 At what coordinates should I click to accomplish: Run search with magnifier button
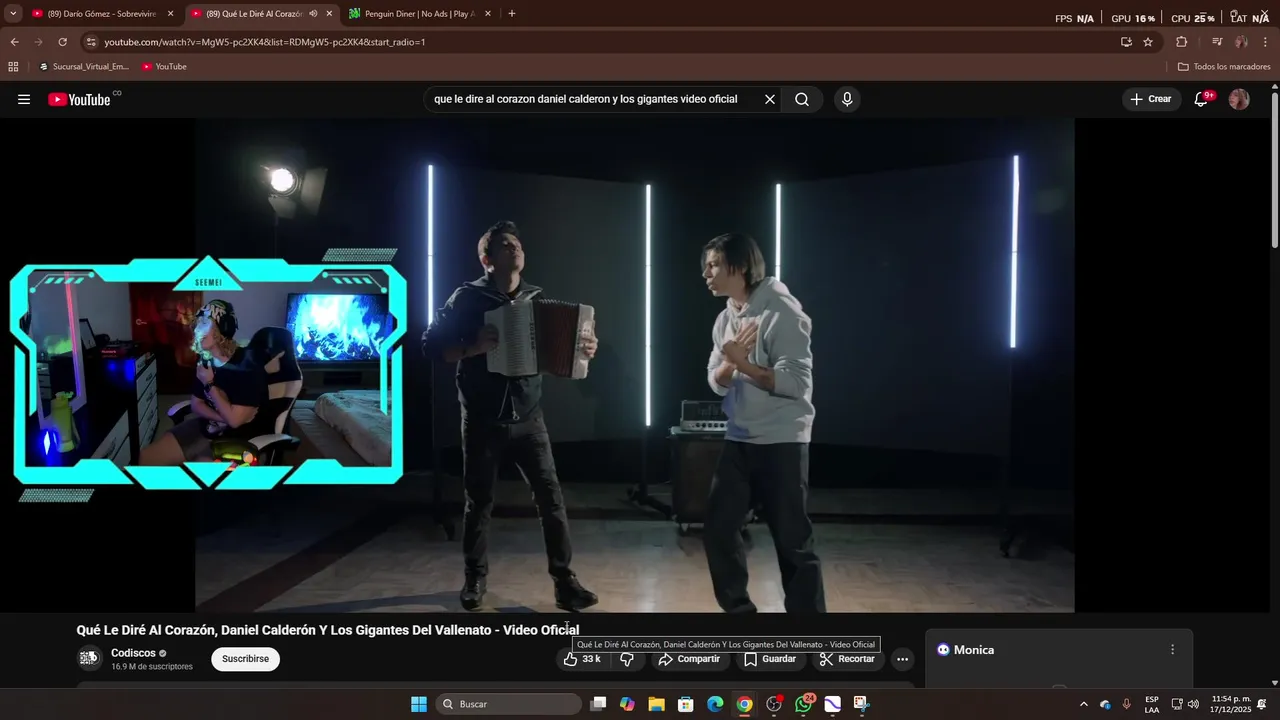click(802, 99)
